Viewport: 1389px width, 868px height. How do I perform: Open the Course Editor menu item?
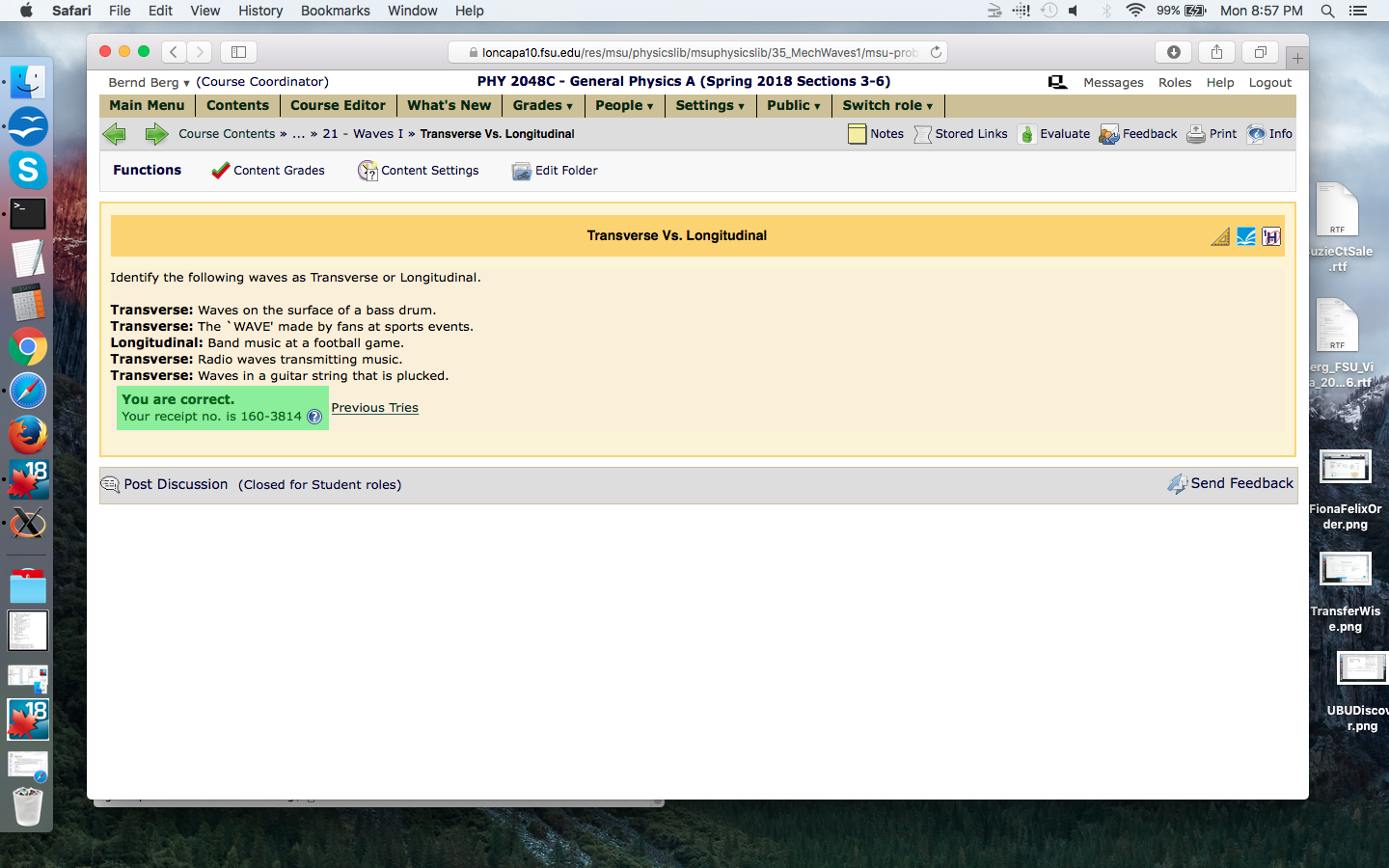click(x=338, y=105)
